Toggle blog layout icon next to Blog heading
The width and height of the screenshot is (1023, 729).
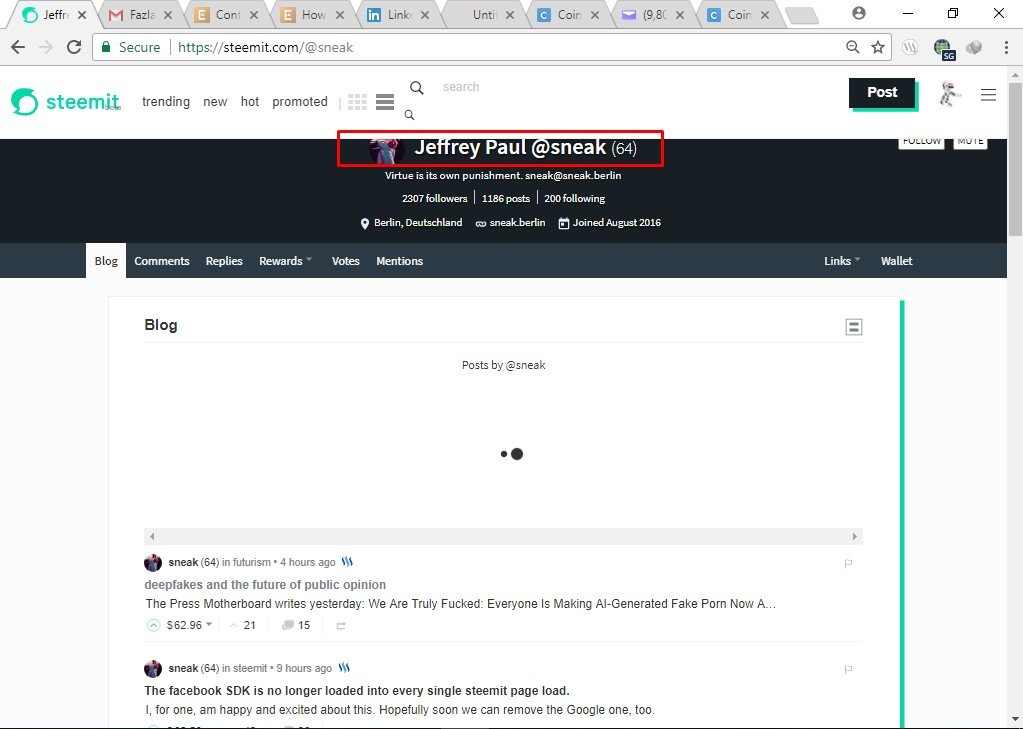point(853,326)
